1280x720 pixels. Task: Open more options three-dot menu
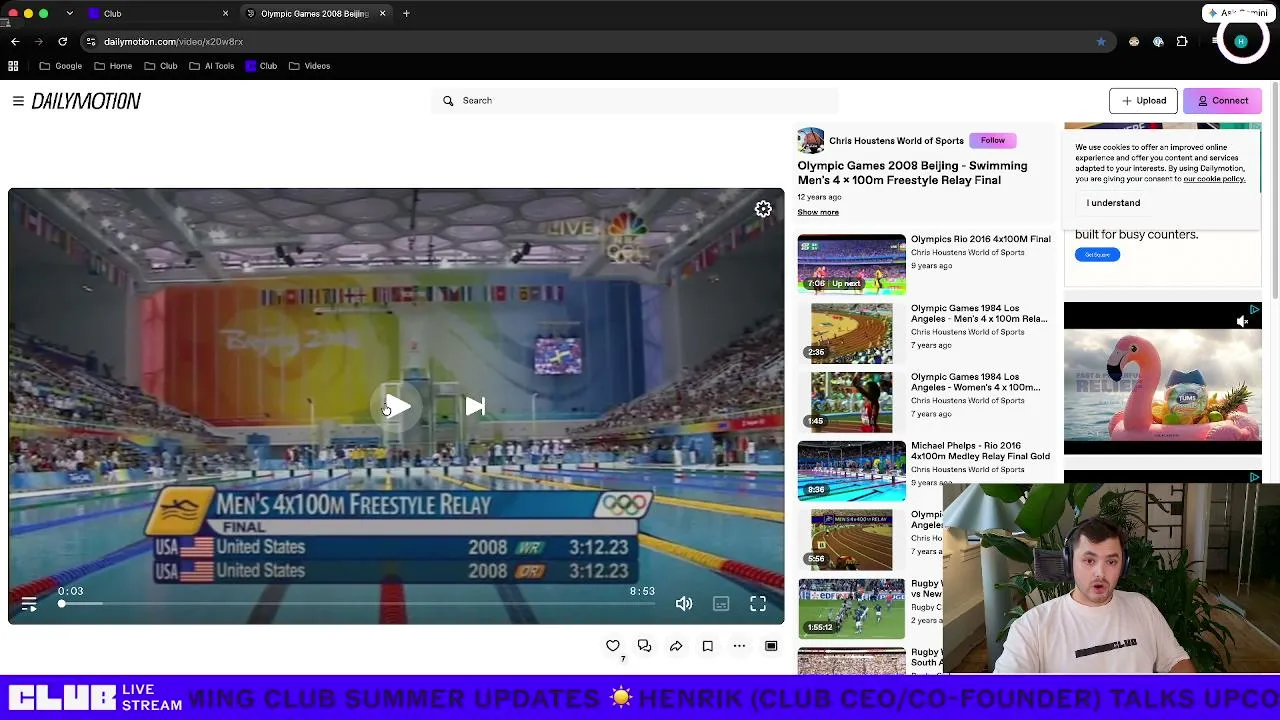click(739, 646)
